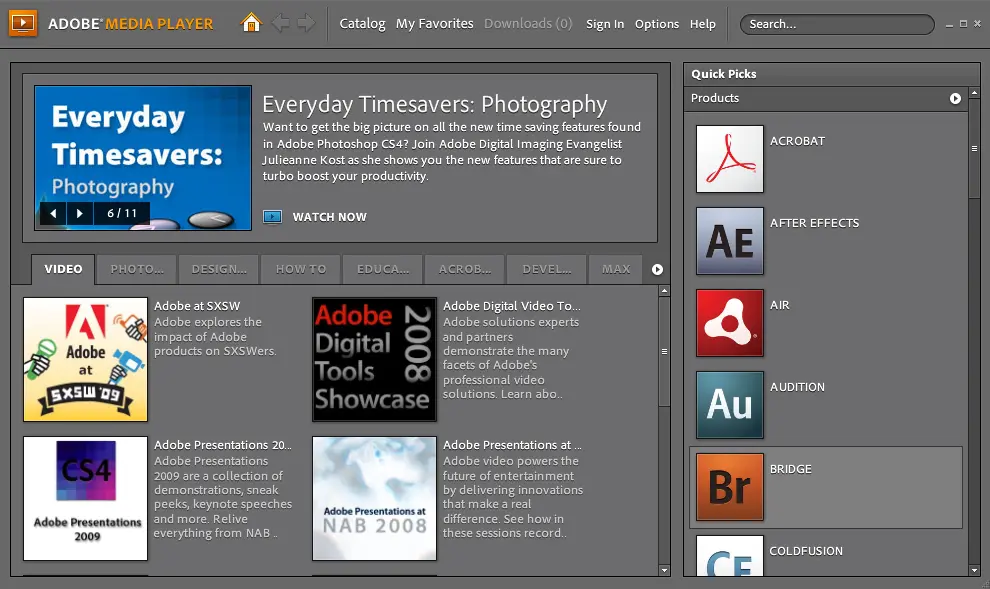Select the Audition product icon
Image resolution: width=990 pixels, height=589 pixels.
coord(730,405)
